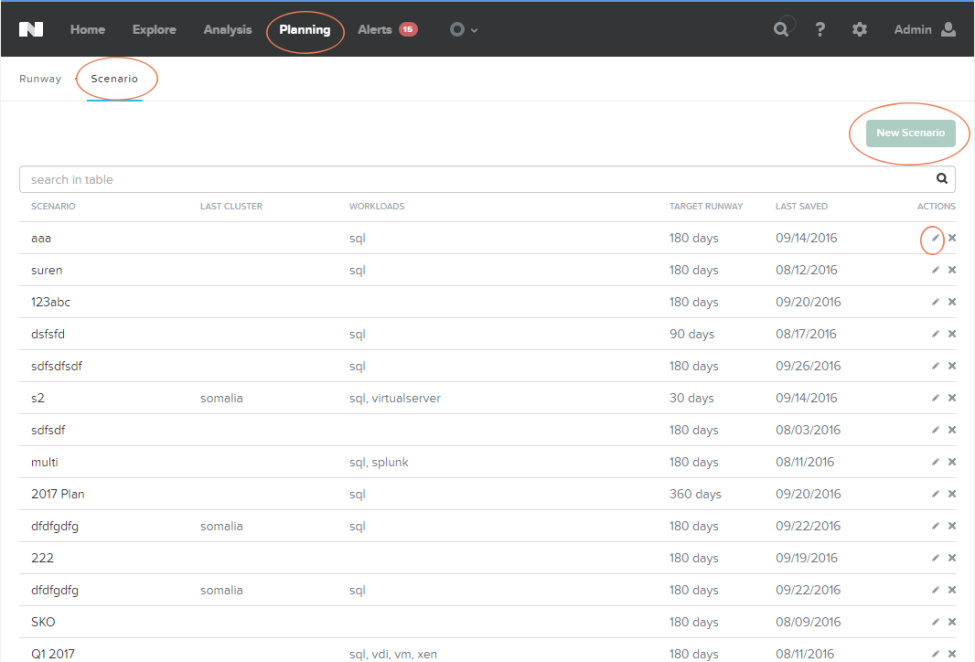The height and width of the screenshot is (662, 975).
Task: Sort by TARGET RUNWAY column header
Action: click(x=706, y=206)
